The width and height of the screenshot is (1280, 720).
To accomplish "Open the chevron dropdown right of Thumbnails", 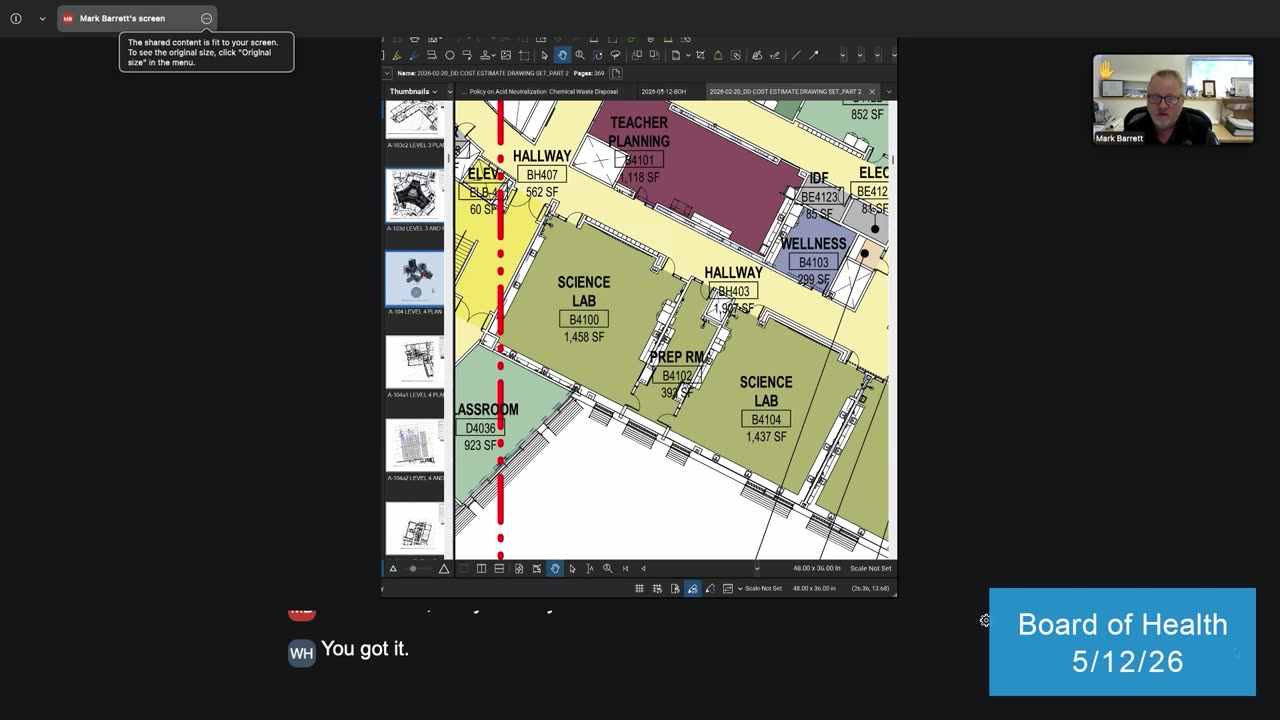I will coord(450,91).
